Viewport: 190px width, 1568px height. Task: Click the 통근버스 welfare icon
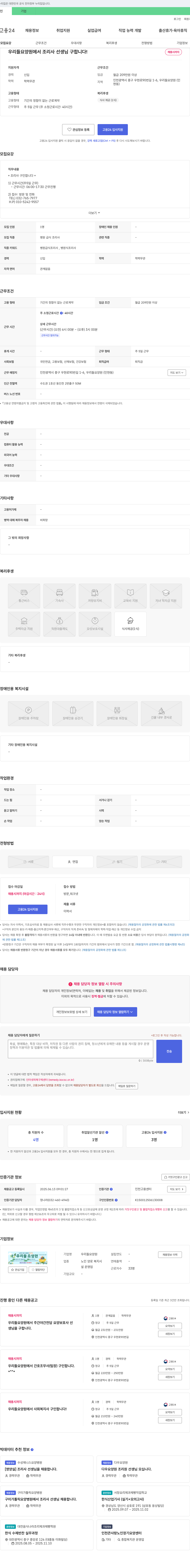[x=24, y=596]
